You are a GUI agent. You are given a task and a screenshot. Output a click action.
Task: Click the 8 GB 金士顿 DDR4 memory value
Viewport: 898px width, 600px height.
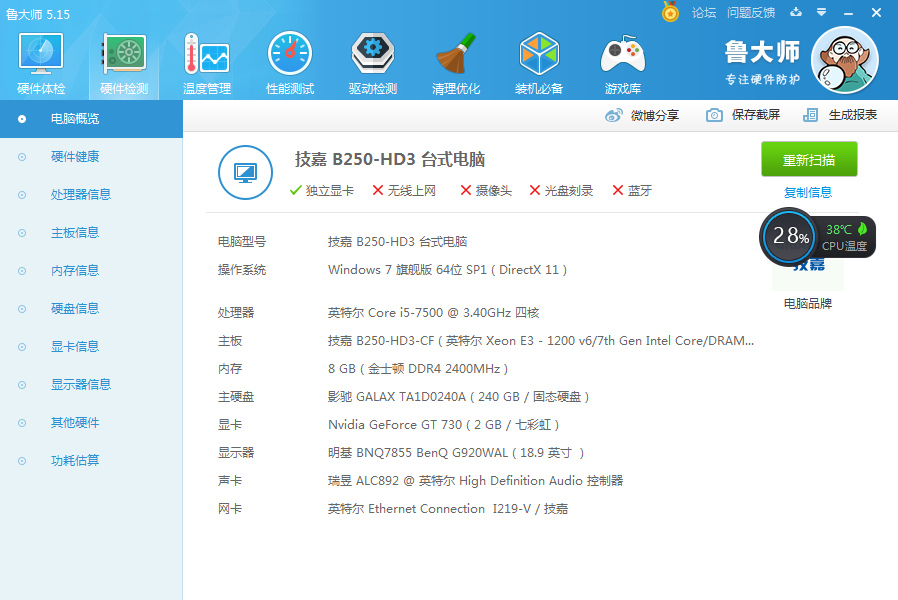point(418,369)
